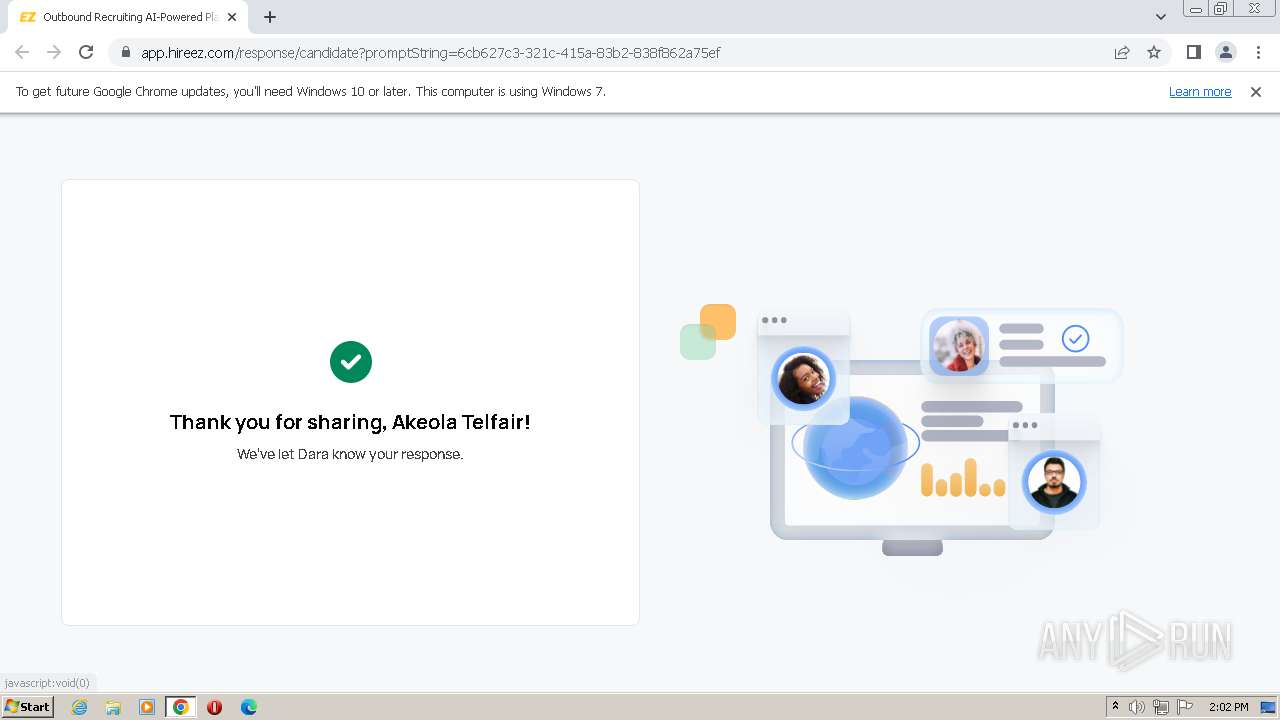Close the Outbound Recruiting tab

232,17
